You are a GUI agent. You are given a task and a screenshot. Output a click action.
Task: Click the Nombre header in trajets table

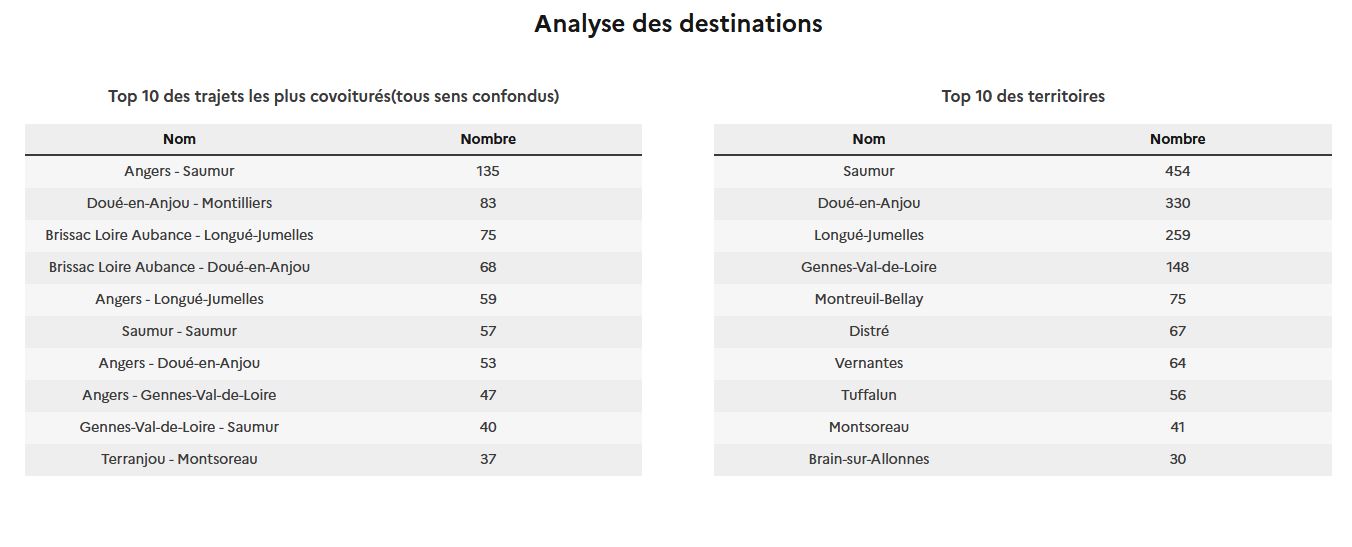click(x=488, y=139)
